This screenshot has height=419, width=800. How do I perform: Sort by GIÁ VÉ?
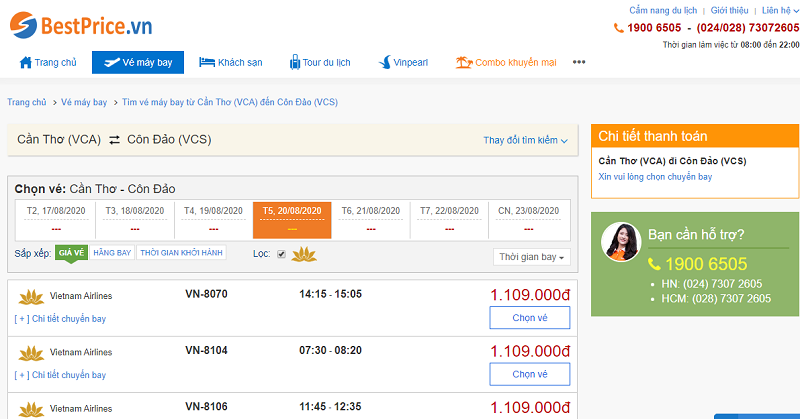click(71, 253)
